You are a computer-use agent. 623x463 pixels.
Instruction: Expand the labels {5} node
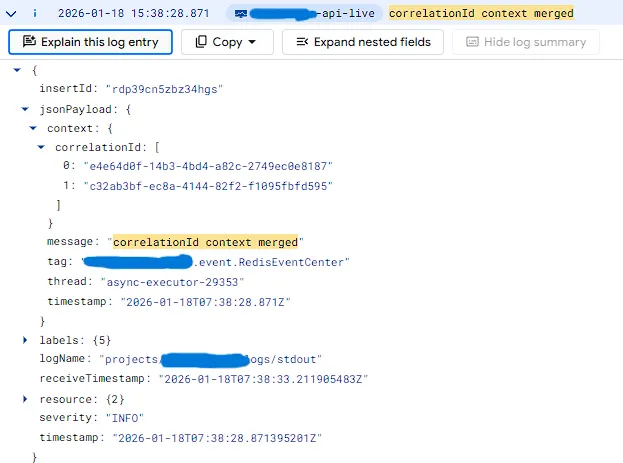pos(25,340)
